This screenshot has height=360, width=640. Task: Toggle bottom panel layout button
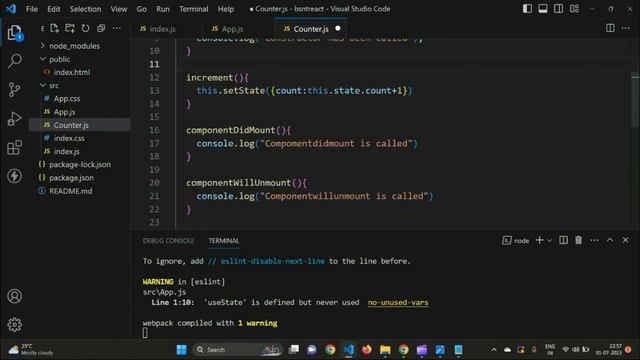pos(543,9)
